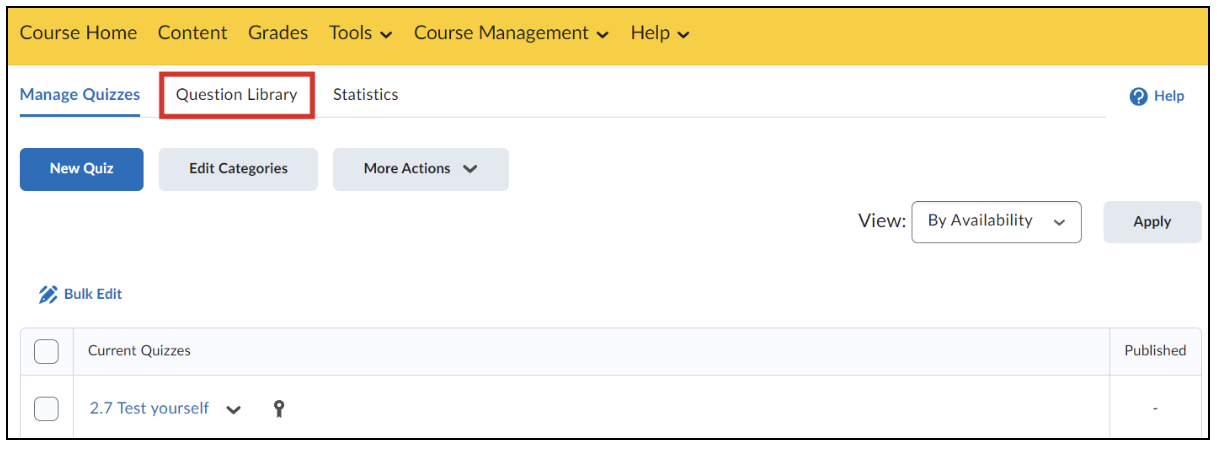The width and height of the screenshot is (1220, 450).
Task: Switch to the Question Library tab
Action: point(237,95)
